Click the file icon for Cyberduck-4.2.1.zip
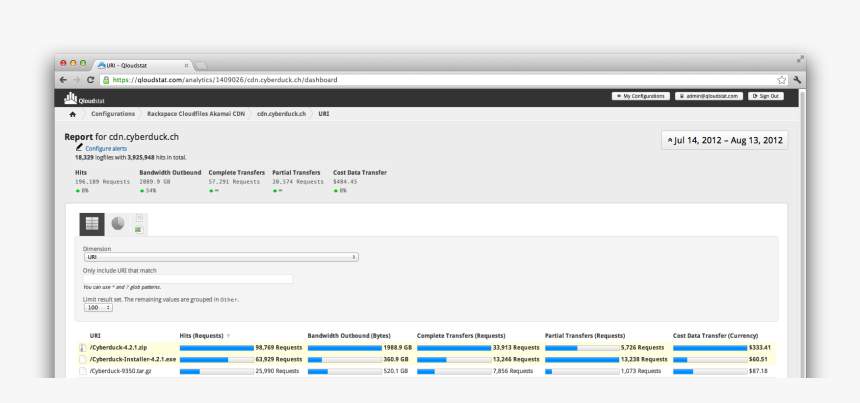The width and height of the screenshot is (860, 403). (x=83, y=348)
